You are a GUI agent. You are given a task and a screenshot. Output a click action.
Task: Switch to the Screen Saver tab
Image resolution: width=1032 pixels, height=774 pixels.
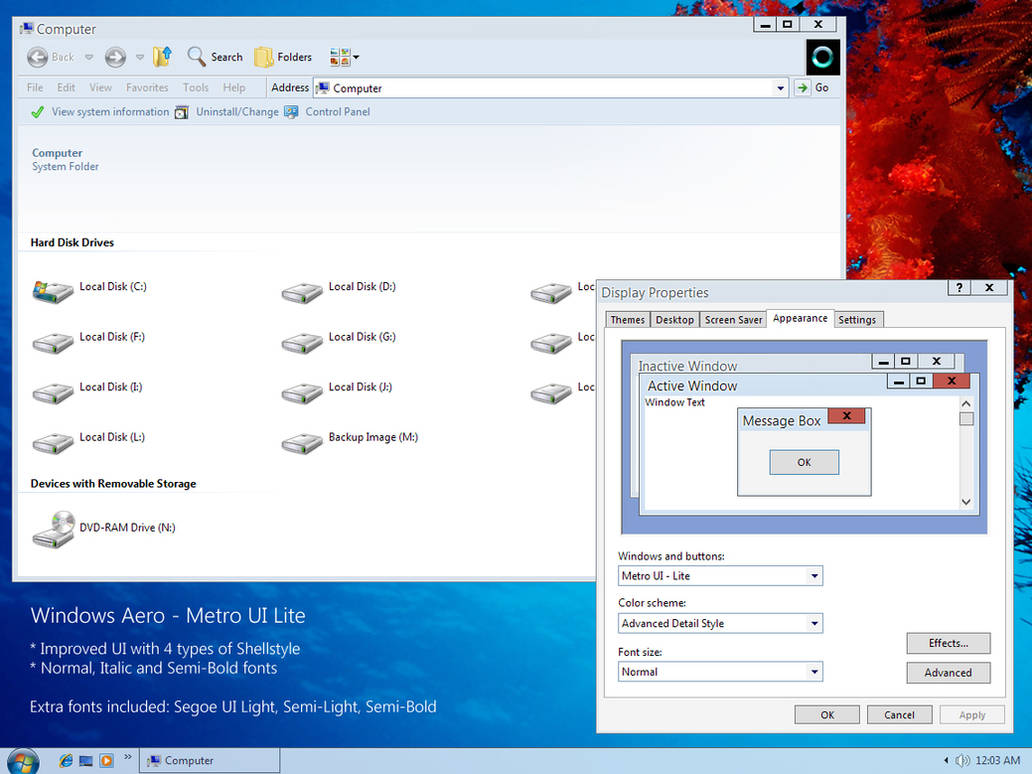click(x=733, y=319)
